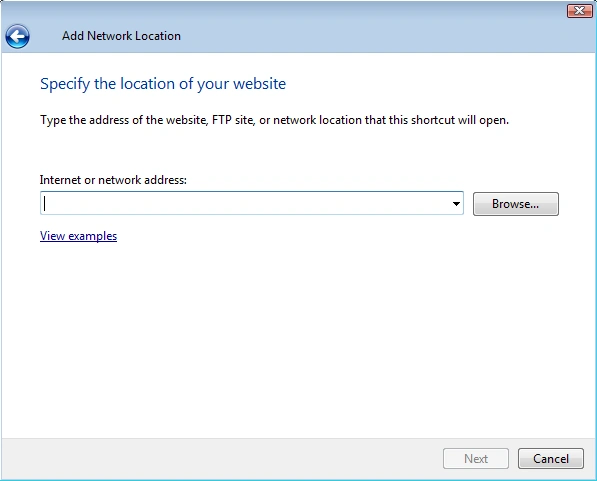The height and width of the screenshot is (481, 597).
Task: Select the Browse... button beside the address box
Action: [x=516, y=204]
